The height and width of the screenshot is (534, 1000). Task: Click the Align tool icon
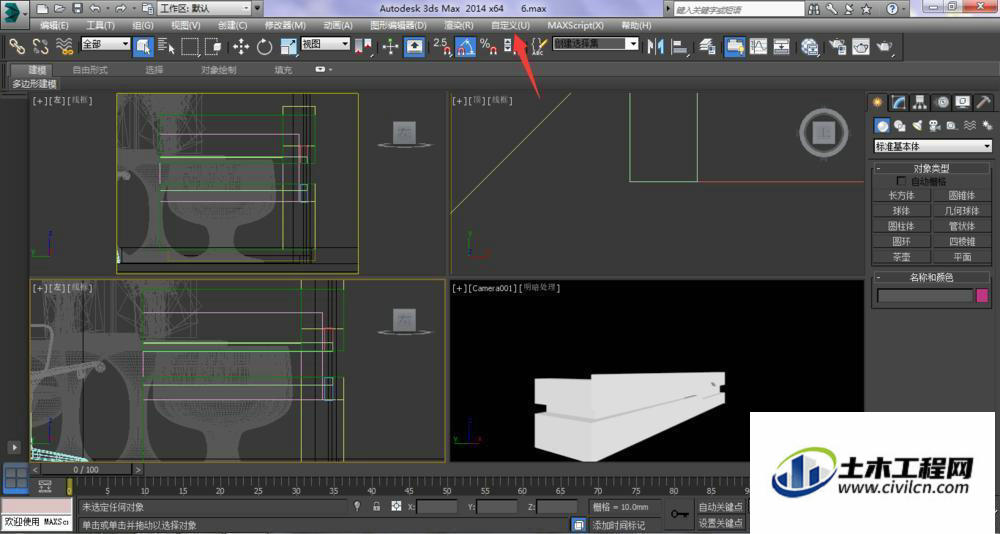680,47
